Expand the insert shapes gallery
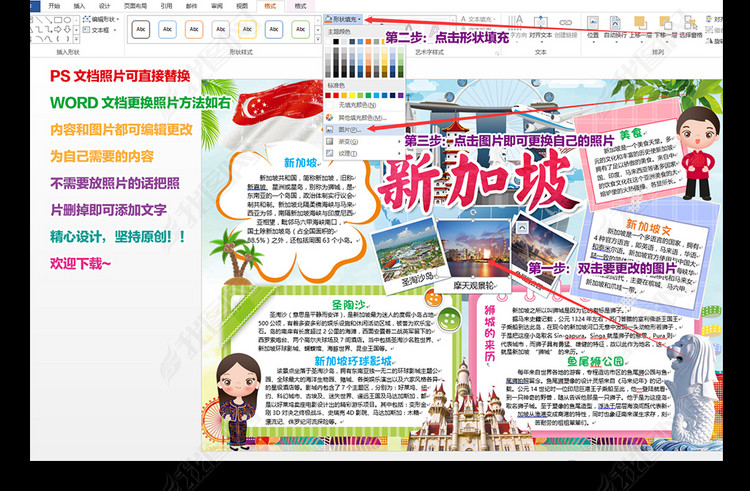This screenshot has width=750, height=491. coord(76,38)
